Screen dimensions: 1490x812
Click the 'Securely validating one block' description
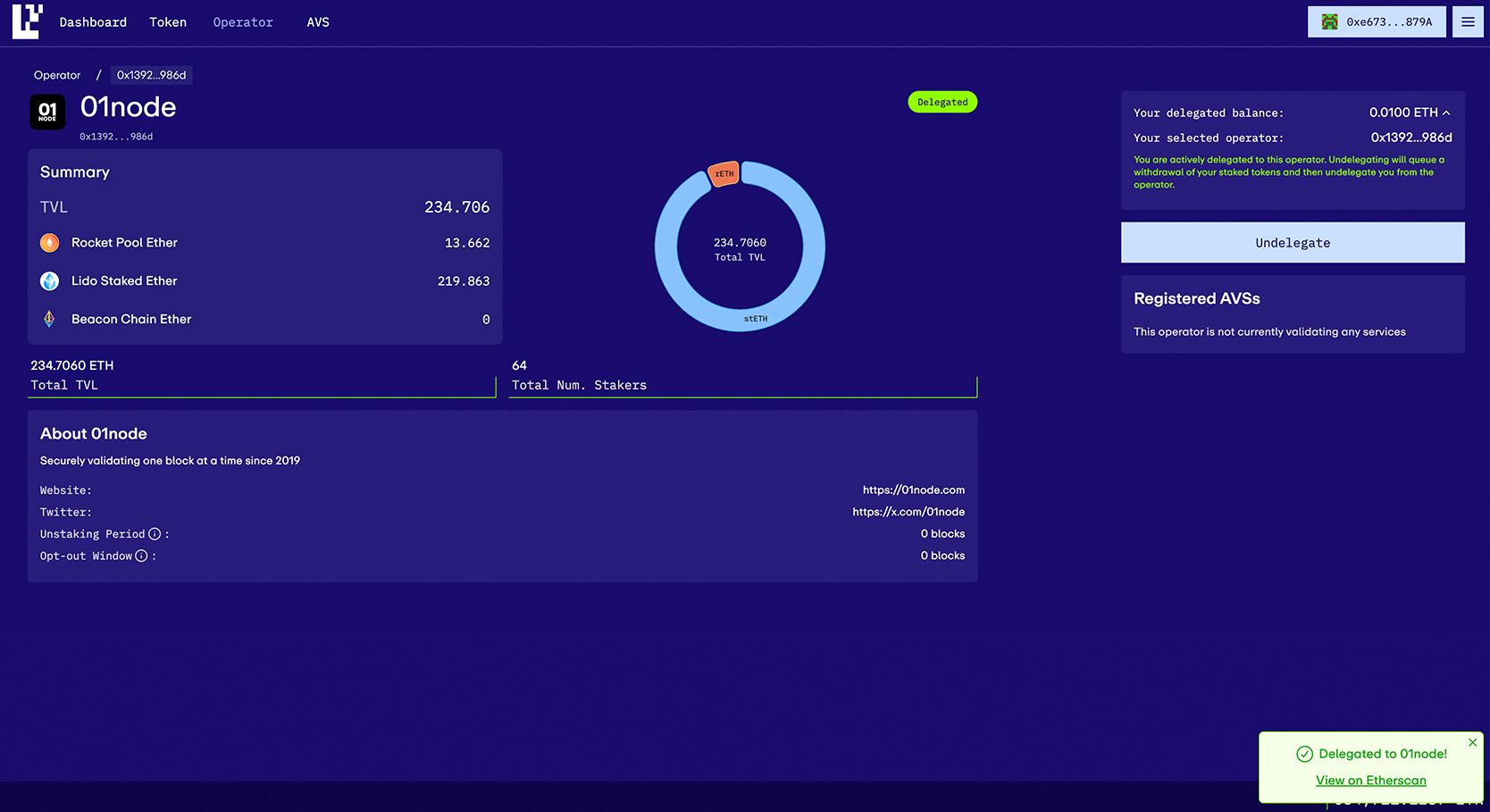tap(170, 461)
